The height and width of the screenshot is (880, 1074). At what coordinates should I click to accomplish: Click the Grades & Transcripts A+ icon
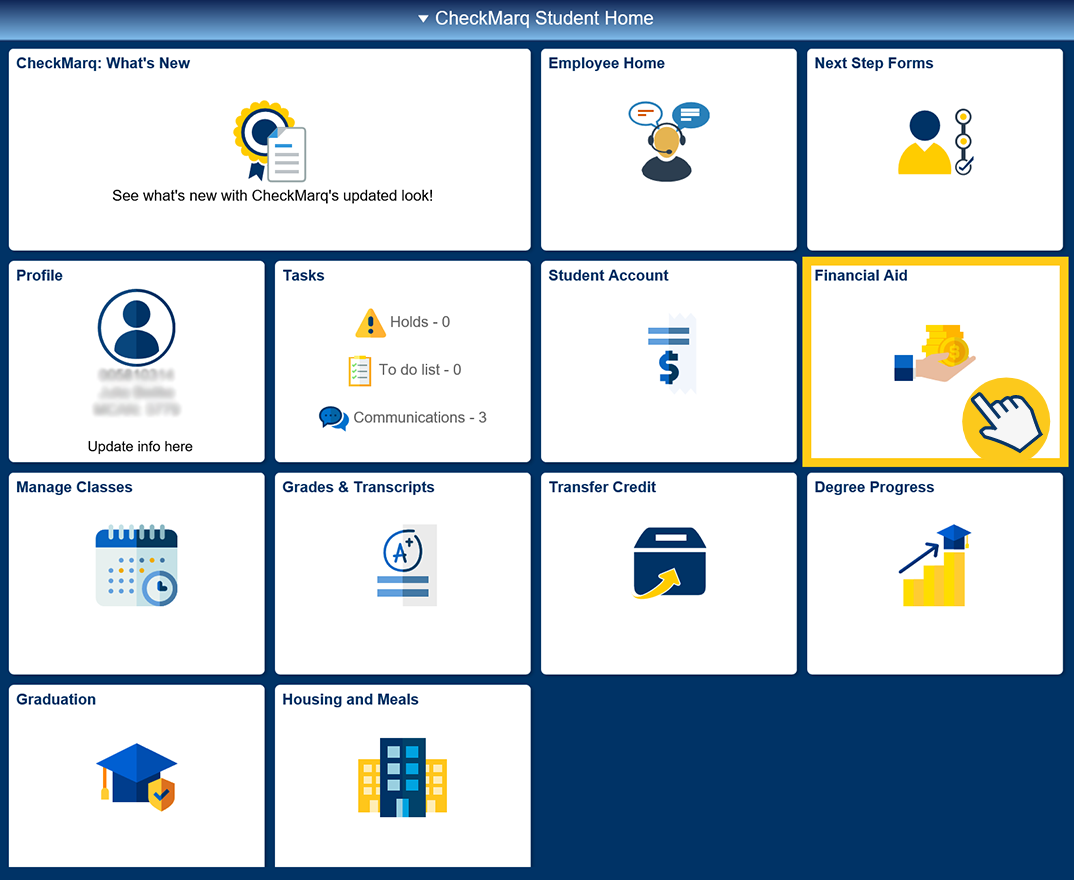(403, 565)
